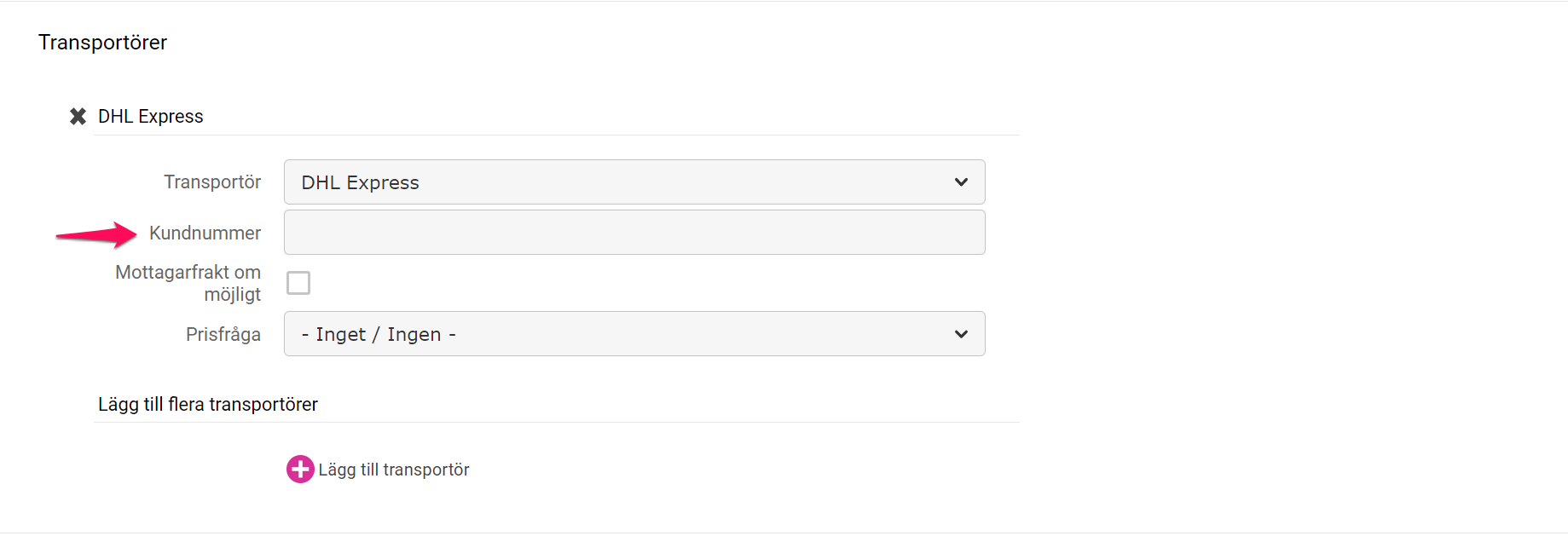Viewport: 1568px width, 536px height.
Task: Click the pink plus circle icon
Action: [x=300, y=469]
